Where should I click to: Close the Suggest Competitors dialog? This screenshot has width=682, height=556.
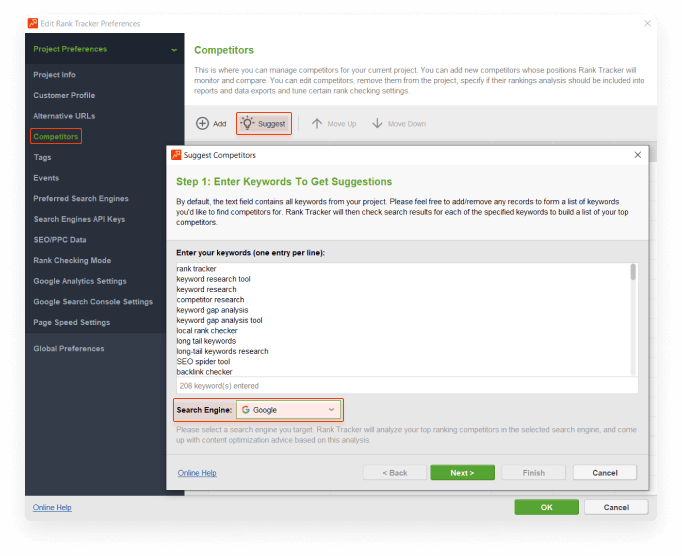pos(638,155)
